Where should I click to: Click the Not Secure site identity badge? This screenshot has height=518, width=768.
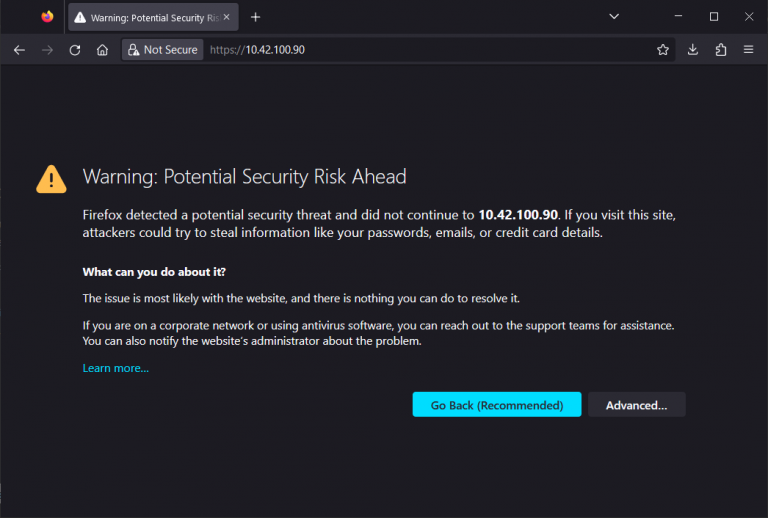(x=163, y=50)
